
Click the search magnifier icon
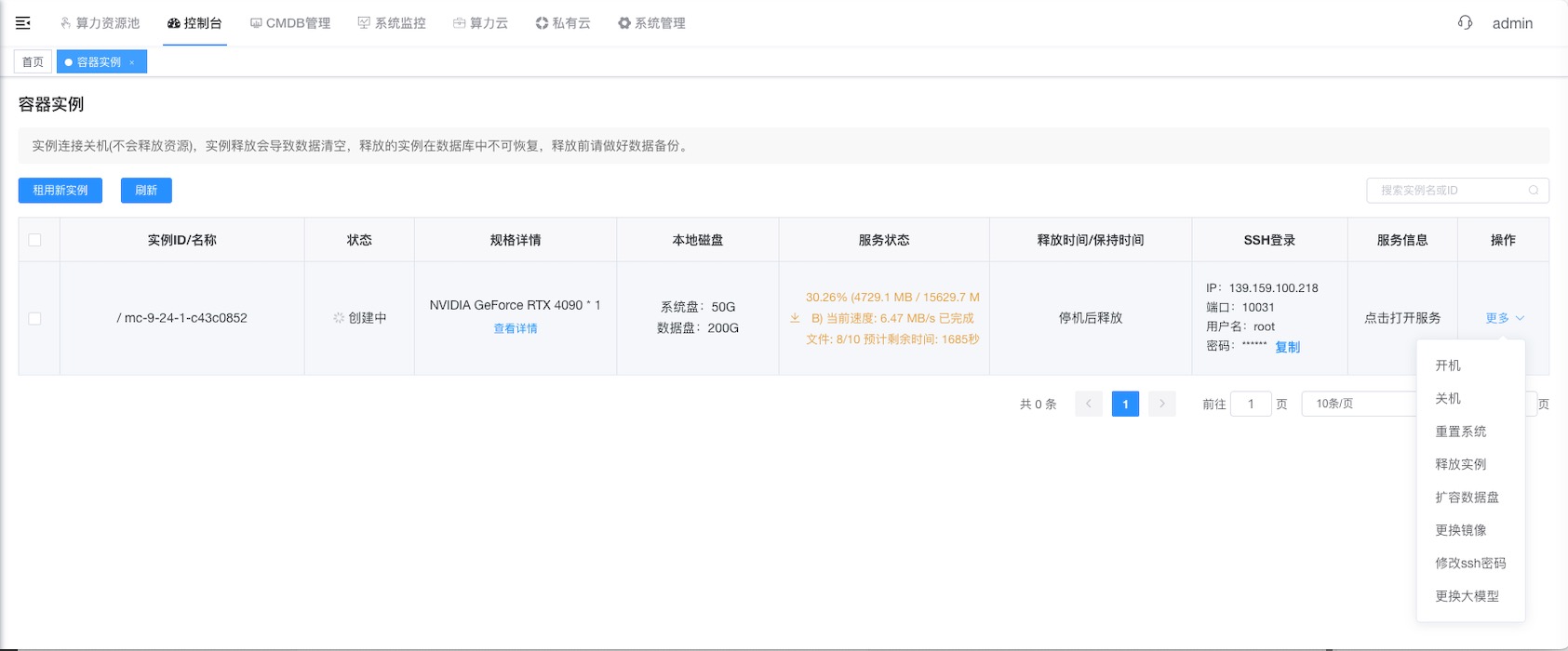tap(1534, 191)
